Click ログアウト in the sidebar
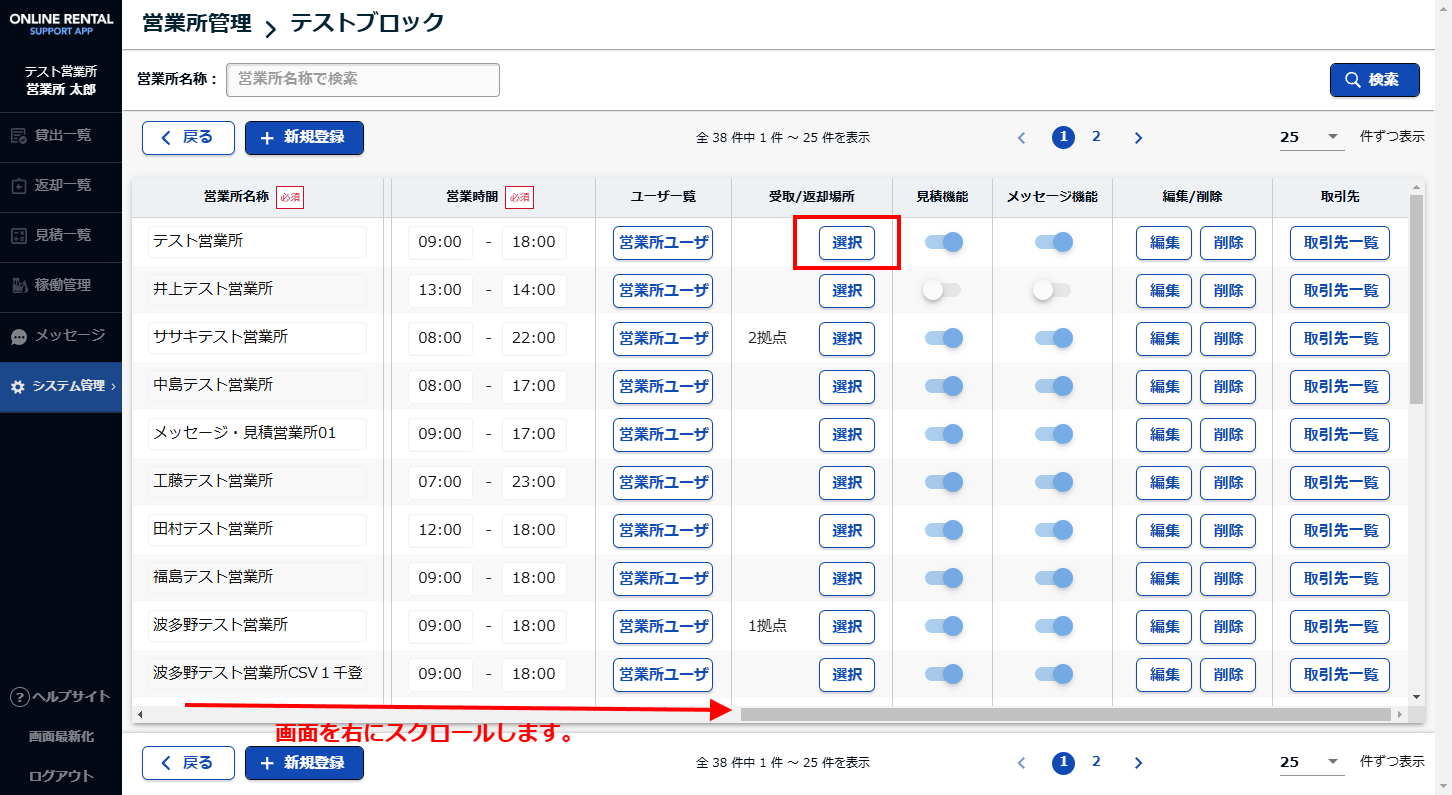The height and width of the screenshot is (795, 1452). (x=61, y=776)
